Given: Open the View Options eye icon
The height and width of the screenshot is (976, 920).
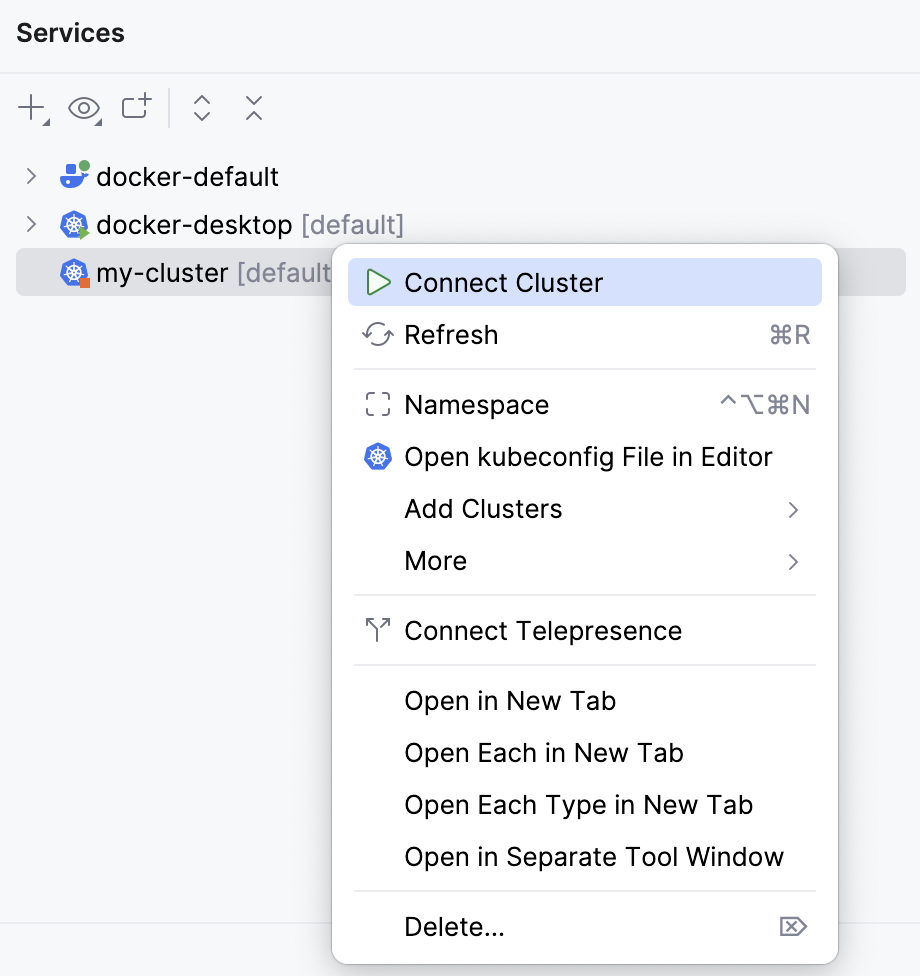Looking at the screenshot, I should [84, 108].
